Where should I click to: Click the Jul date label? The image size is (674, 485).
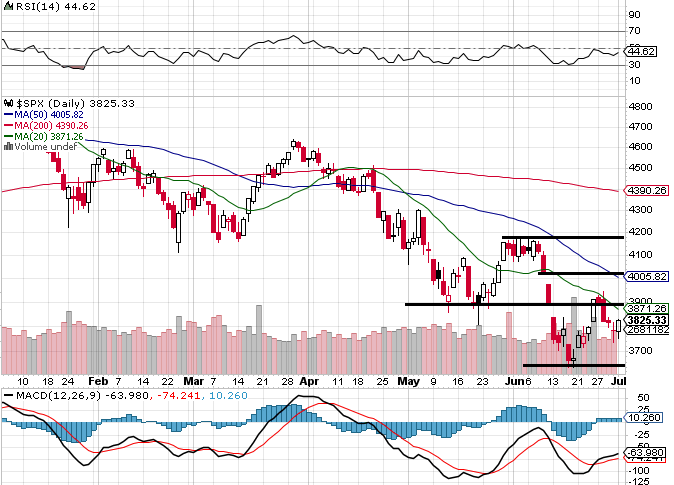point(619,381)
